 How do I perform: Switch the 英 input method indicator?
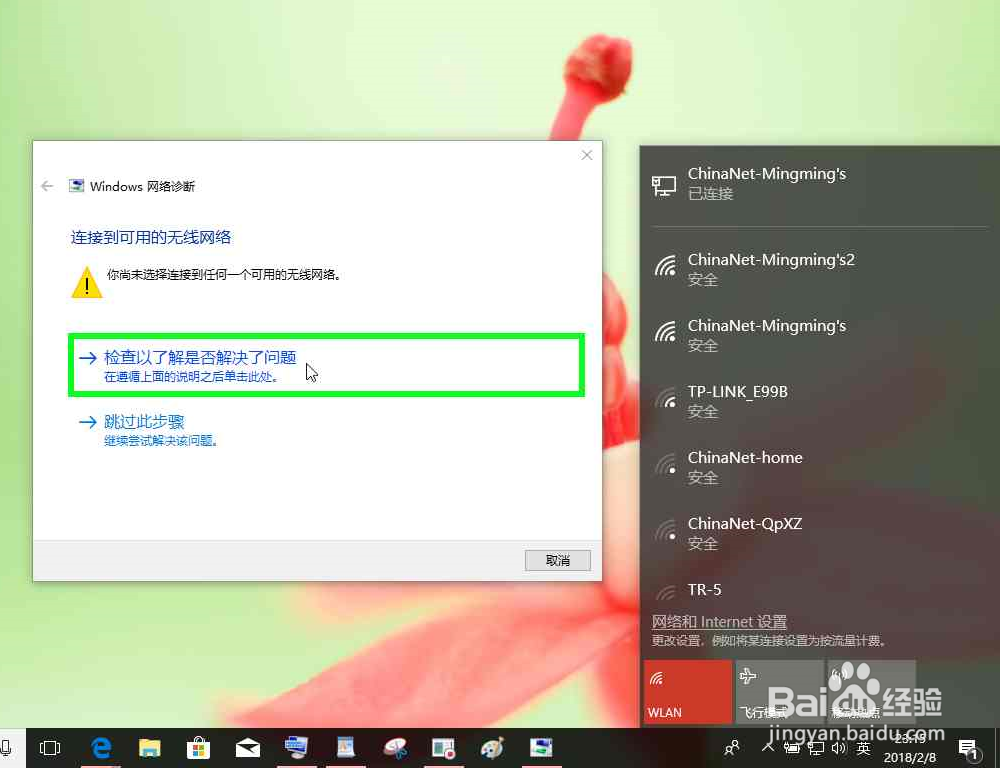point(864,748)
